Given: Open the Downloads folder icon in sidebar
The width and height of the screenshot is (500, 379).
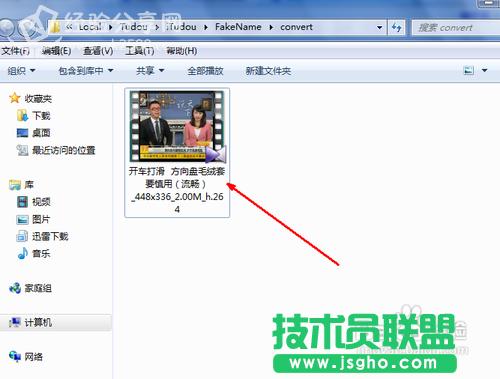Looking at the screenshot, I should pyautogui.click(x=22, y=116).
